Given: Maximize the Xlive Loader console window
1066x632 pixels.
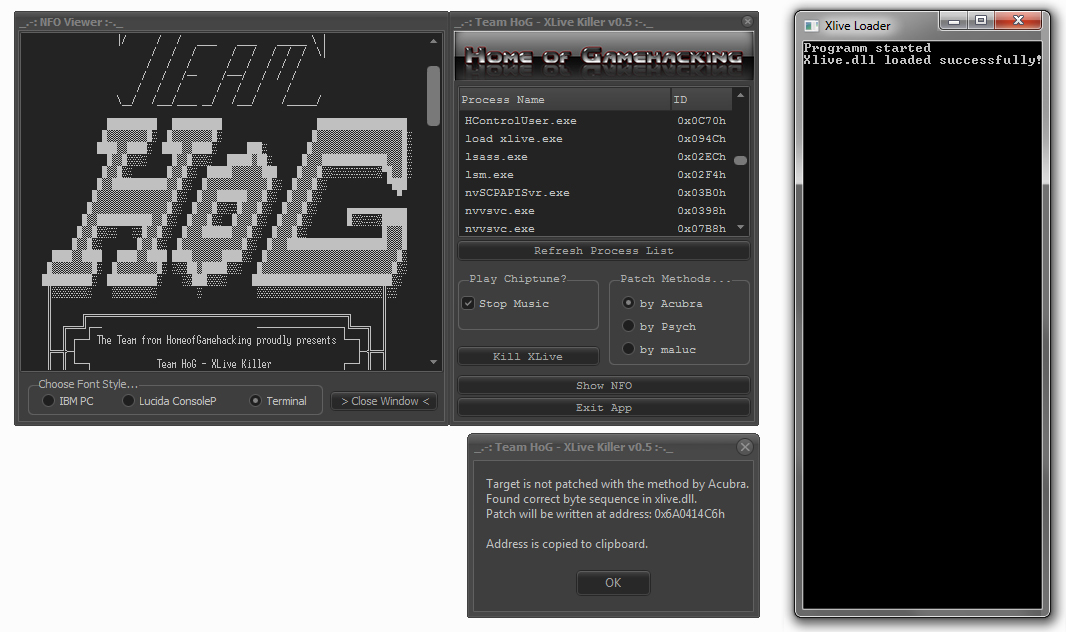Looking at the screenshot, I should pos(981,21).
